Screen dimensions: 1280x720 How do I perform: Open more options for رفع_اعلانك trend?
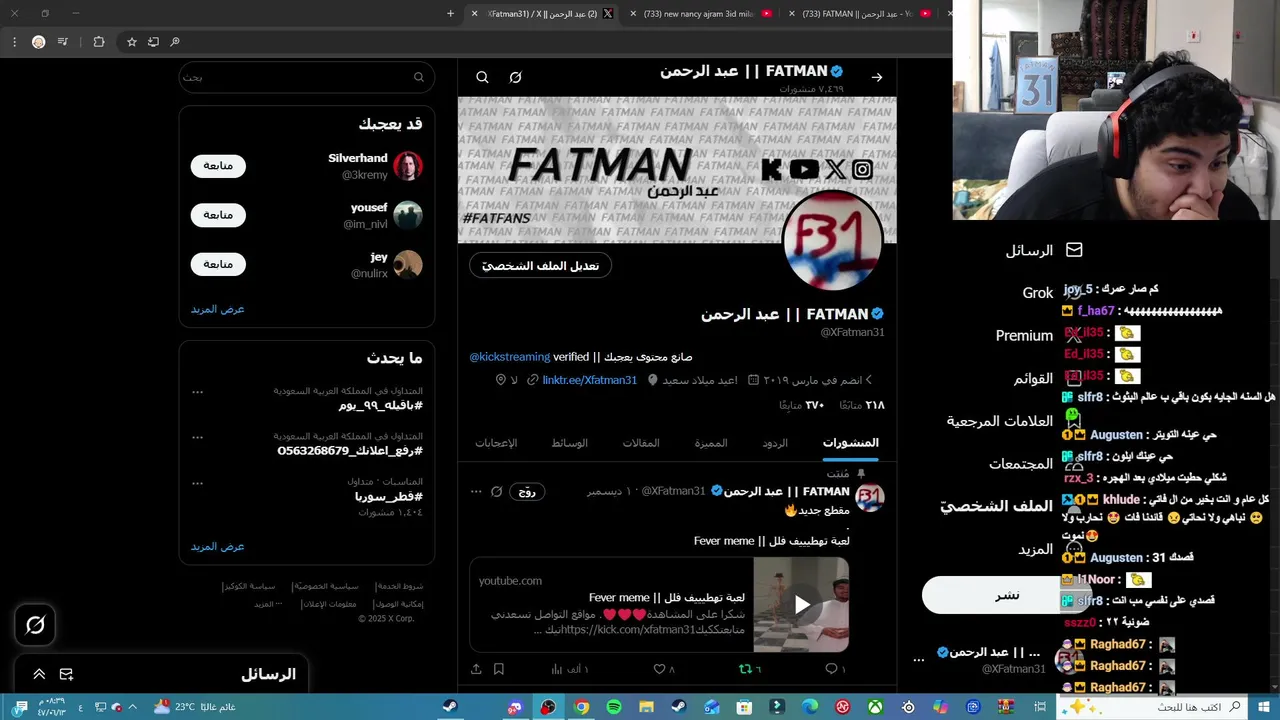[197, 437]
